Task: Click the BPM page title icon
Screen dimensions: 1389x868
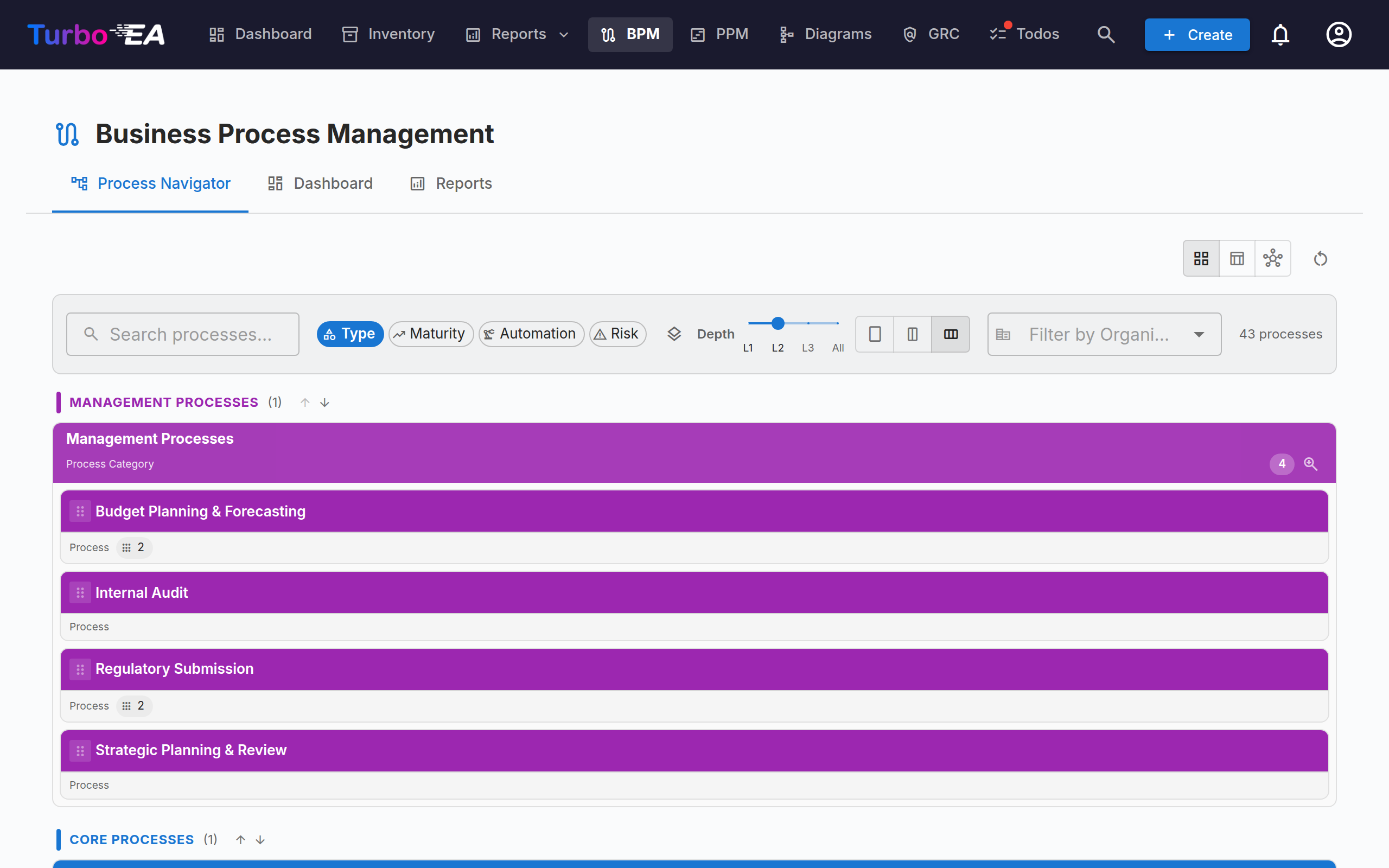Action: click(x=67, y=135)
